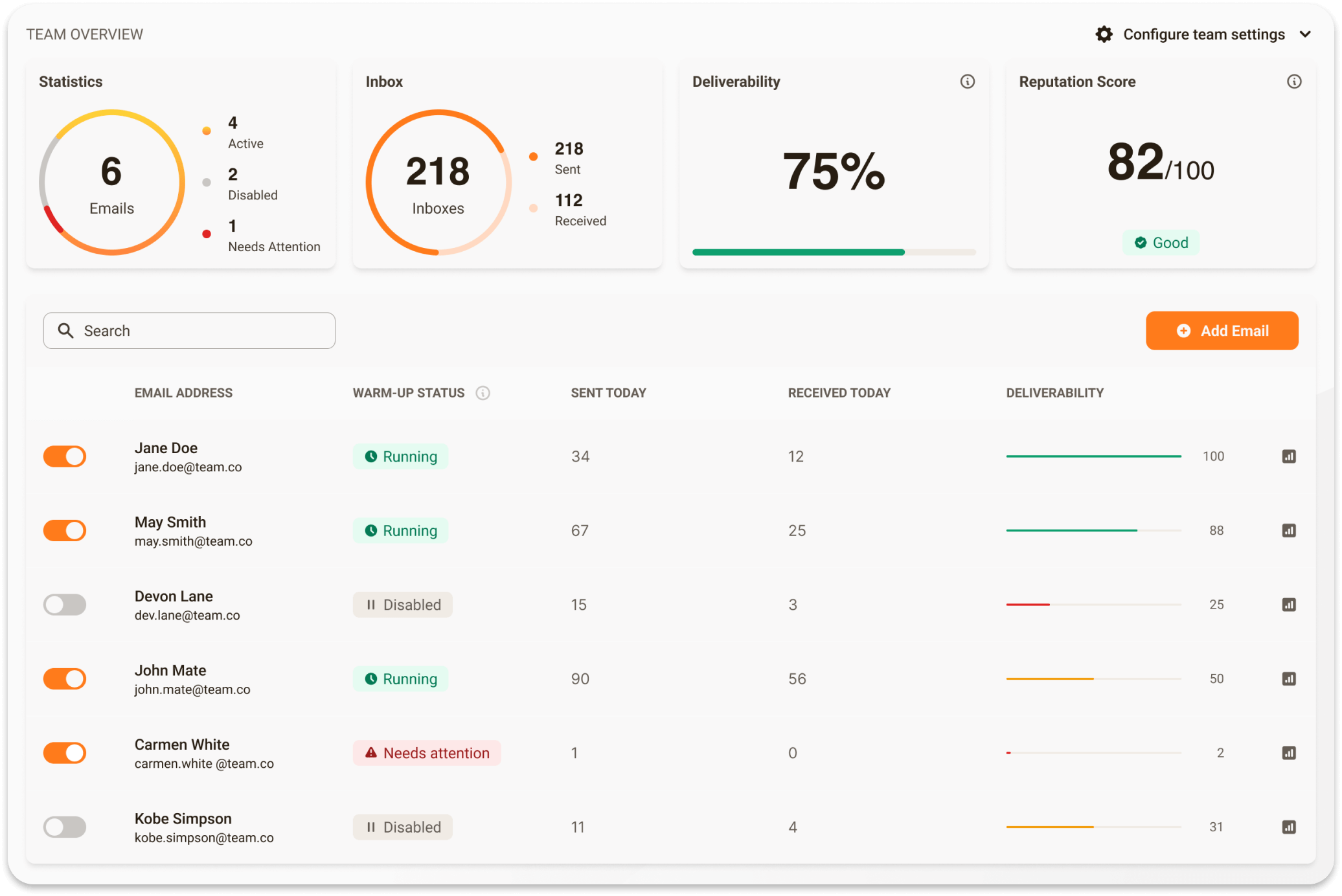Open Carmen White's stats chart icon
The width and height of the screenshot is (1342, 896).
[1289, 753]
